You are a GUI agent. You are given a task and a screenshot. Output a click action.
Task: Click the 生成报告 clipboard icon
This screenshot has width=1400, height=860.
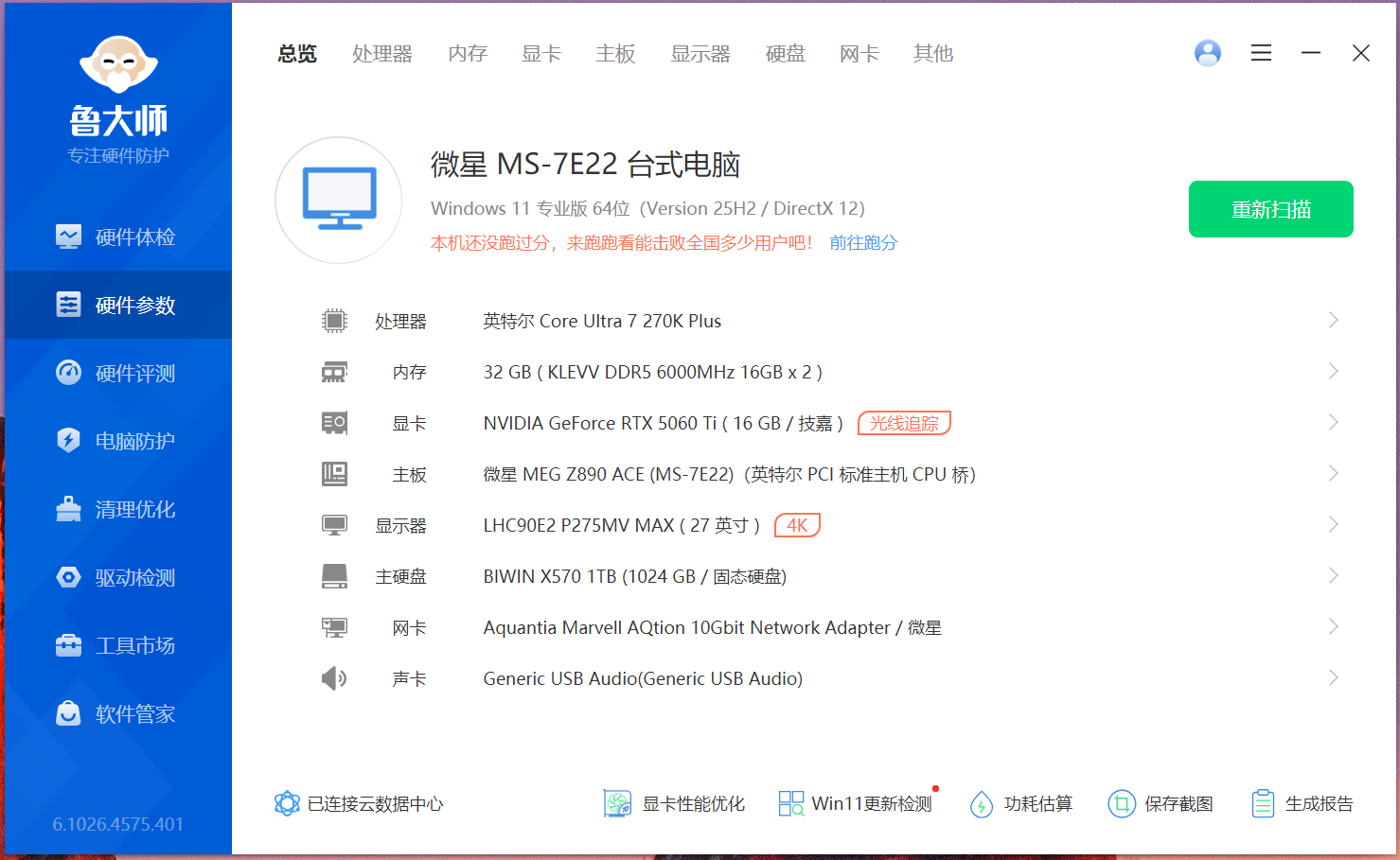pyautogui.click(x=1263, y=803)
